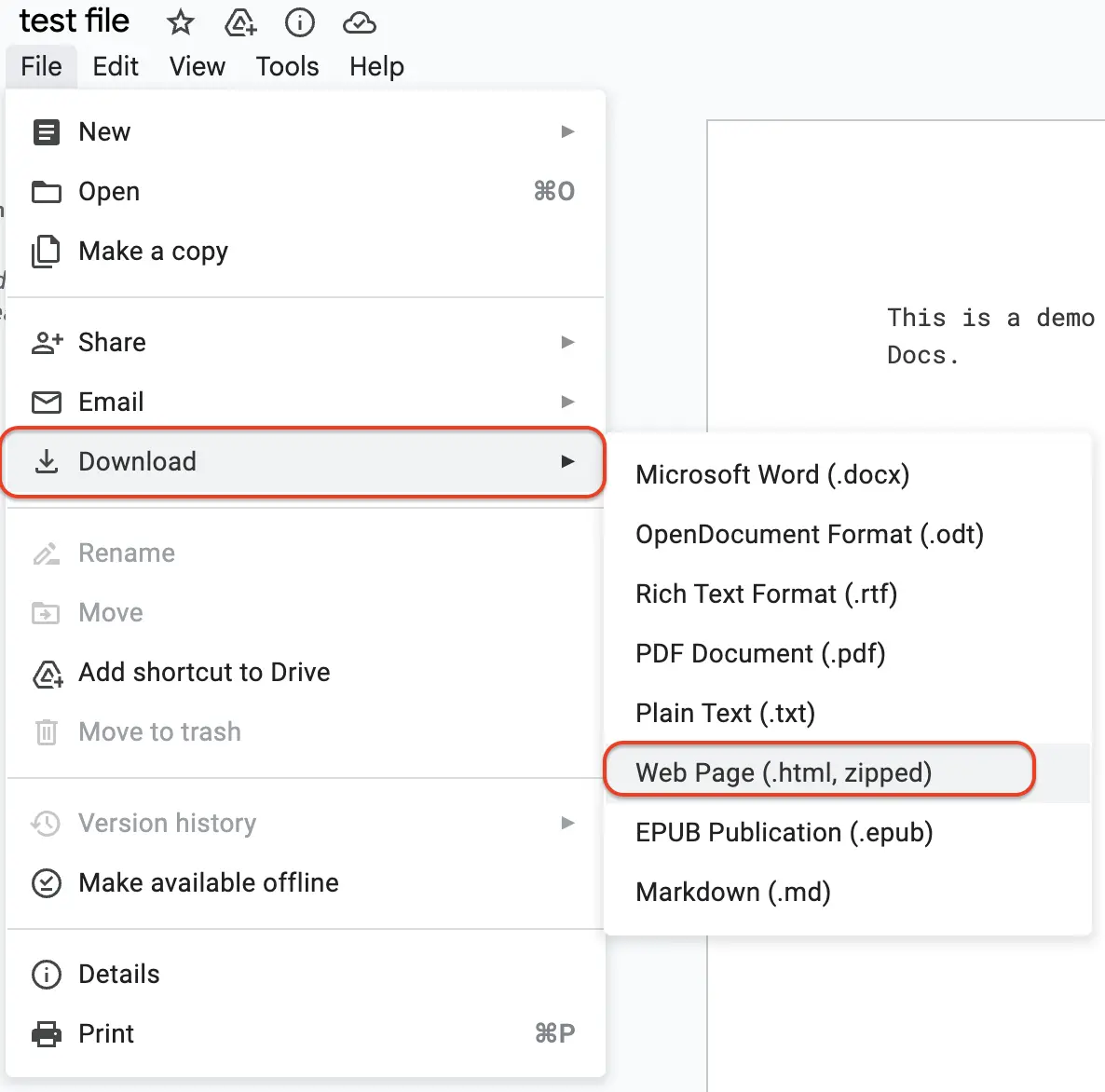Screen dimensions: 1105x1092
Task: Click the add to Drive icon in the title bar
Action: [240, 22]
